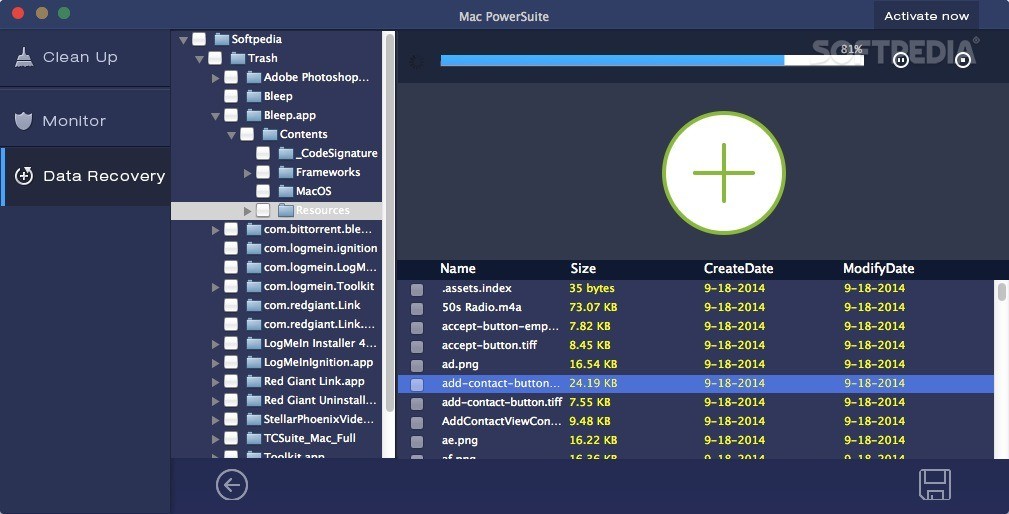The height and width of the screenshot is (514, 1009).
Task: Open the Clean Up section
Action: click(85, 57)
